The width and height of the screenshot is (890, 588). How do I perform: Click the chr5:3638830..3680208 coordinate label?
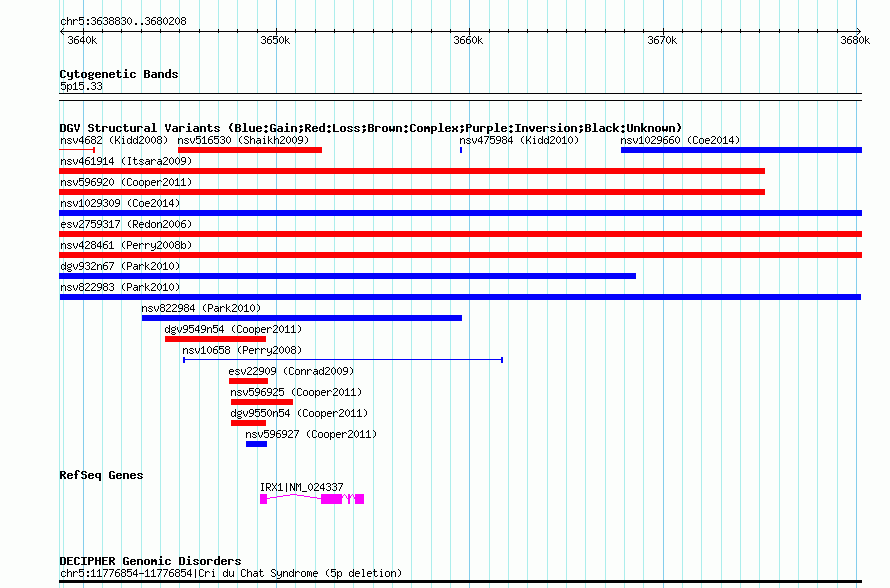pyautogui.click(x=123, y=21)
